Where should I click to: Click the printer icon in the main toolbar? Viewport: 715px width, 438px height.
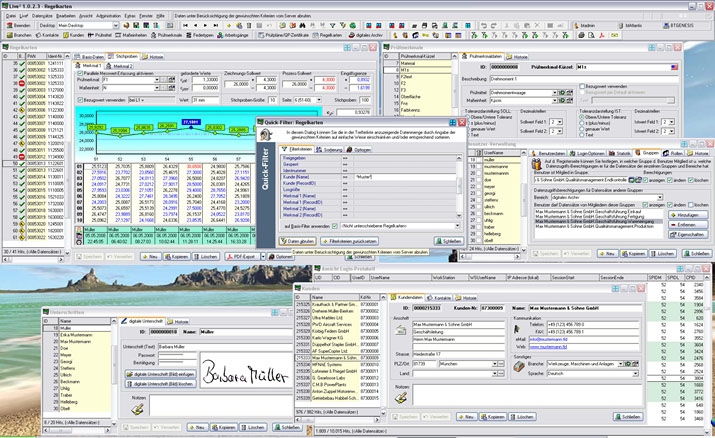click(x=581, y=35)
